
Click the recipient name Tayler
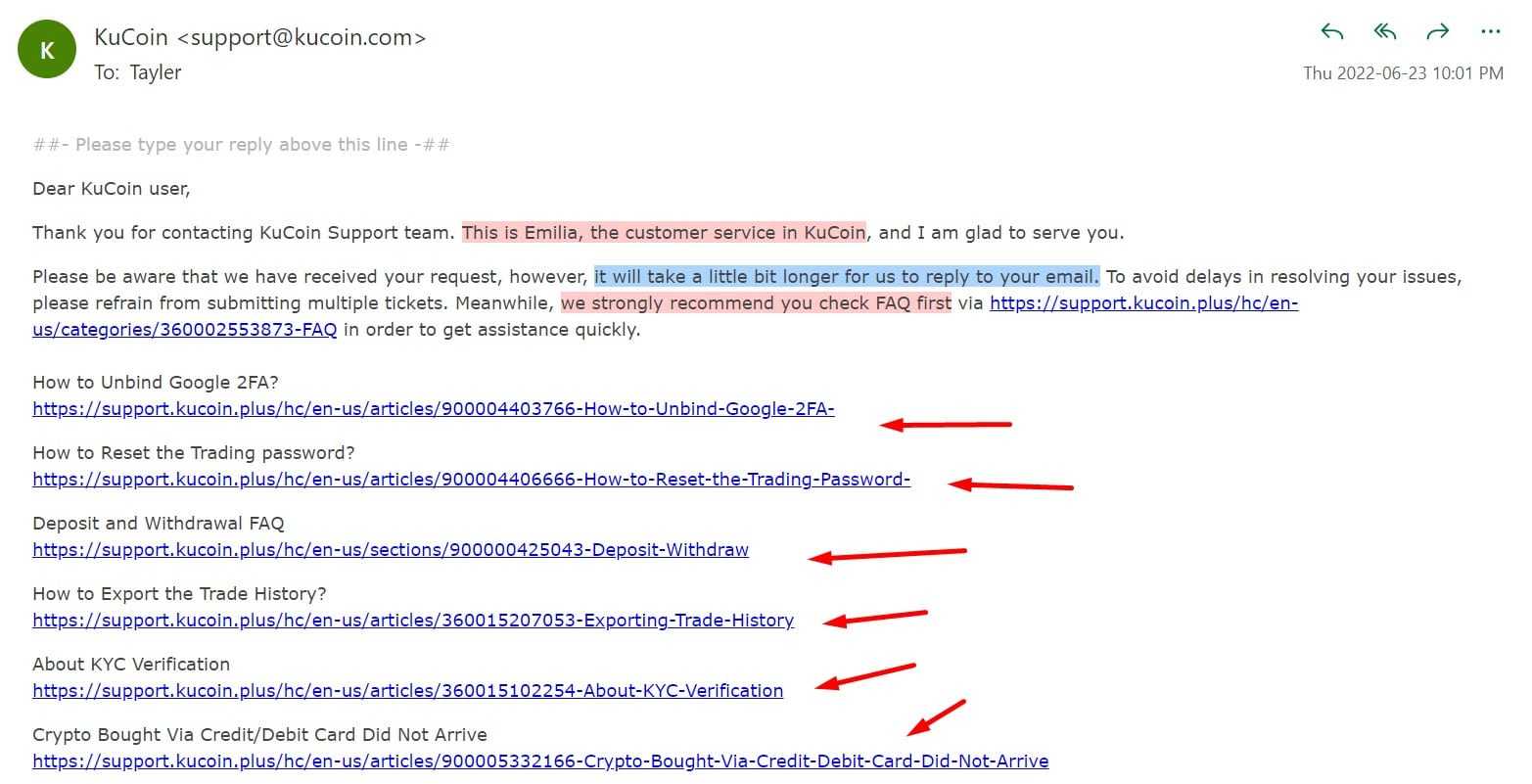coord(156,72)
